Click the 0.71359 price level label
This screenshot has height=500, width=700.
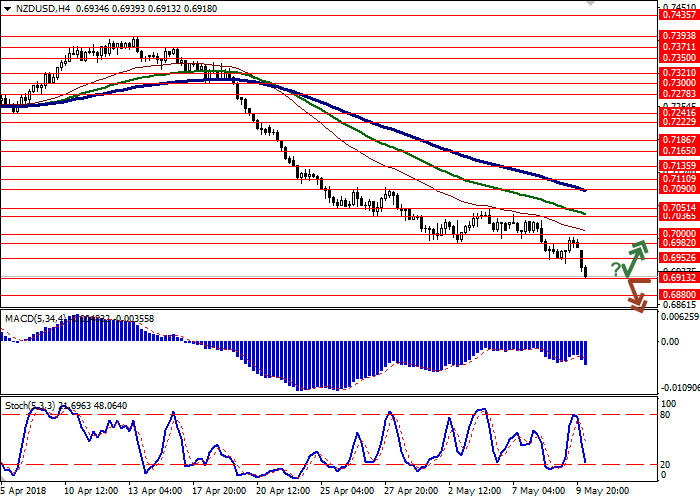tap(676, 166)
